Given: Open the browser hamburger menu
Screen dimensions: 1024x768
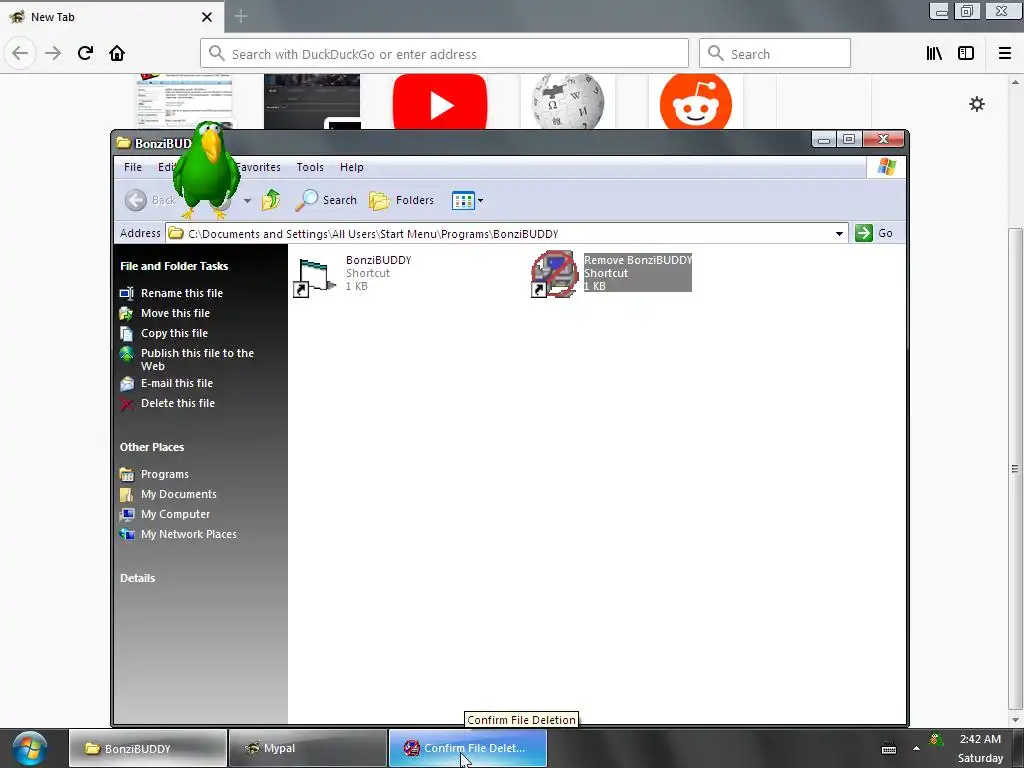Looking at the screenshot, I should click(x=1005, y=54).
